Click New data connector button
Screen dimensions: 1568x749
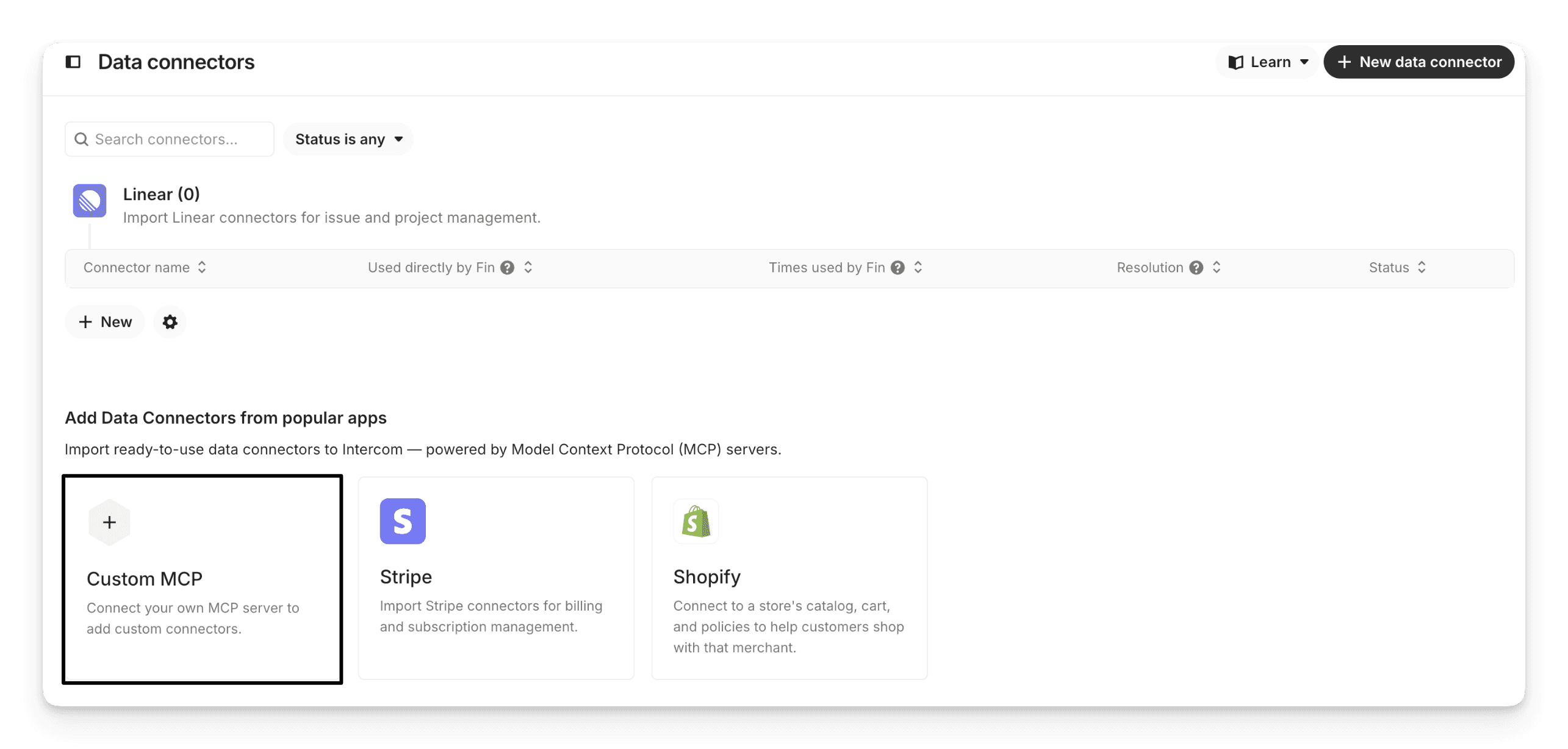pyautogui.click(x=1419, y=62)
